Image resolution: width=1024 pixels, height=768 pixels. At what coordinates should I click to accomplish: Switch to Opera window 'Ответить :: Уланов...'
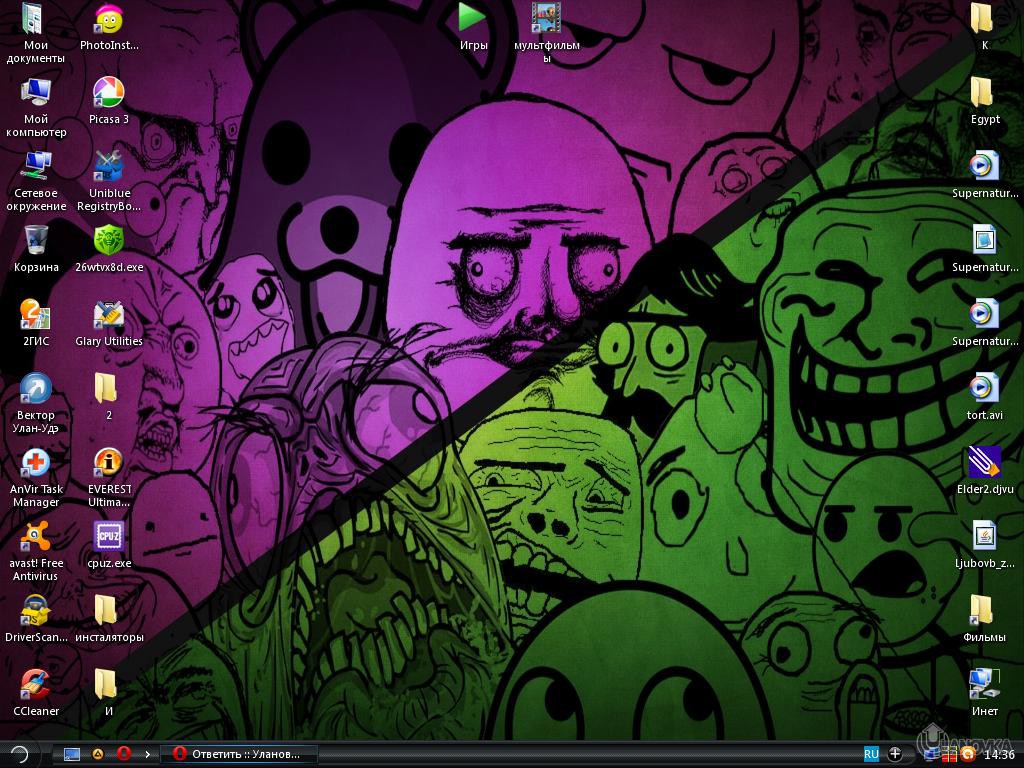240,754
